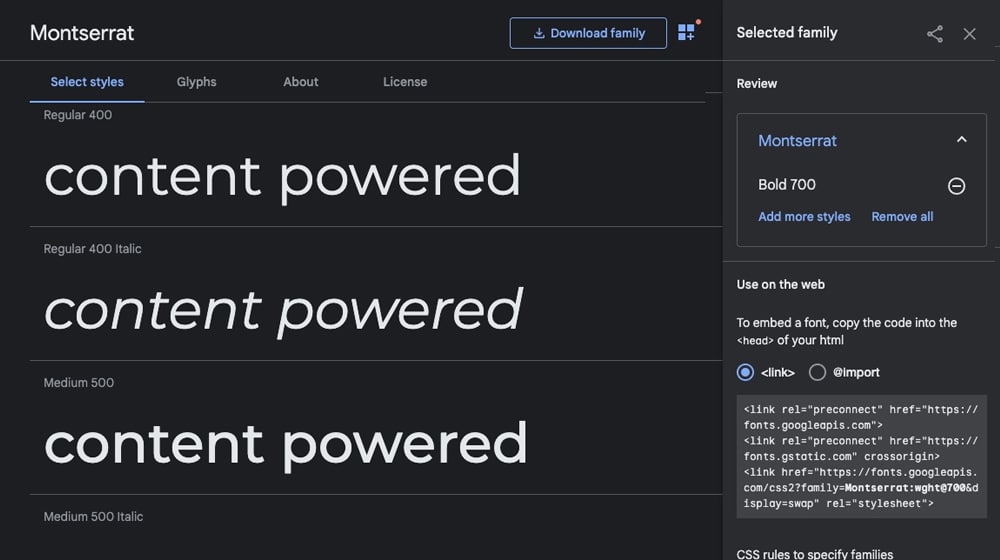1000x560 pixels.
Task: Close the Selected family panel
Action: [969, 34]
